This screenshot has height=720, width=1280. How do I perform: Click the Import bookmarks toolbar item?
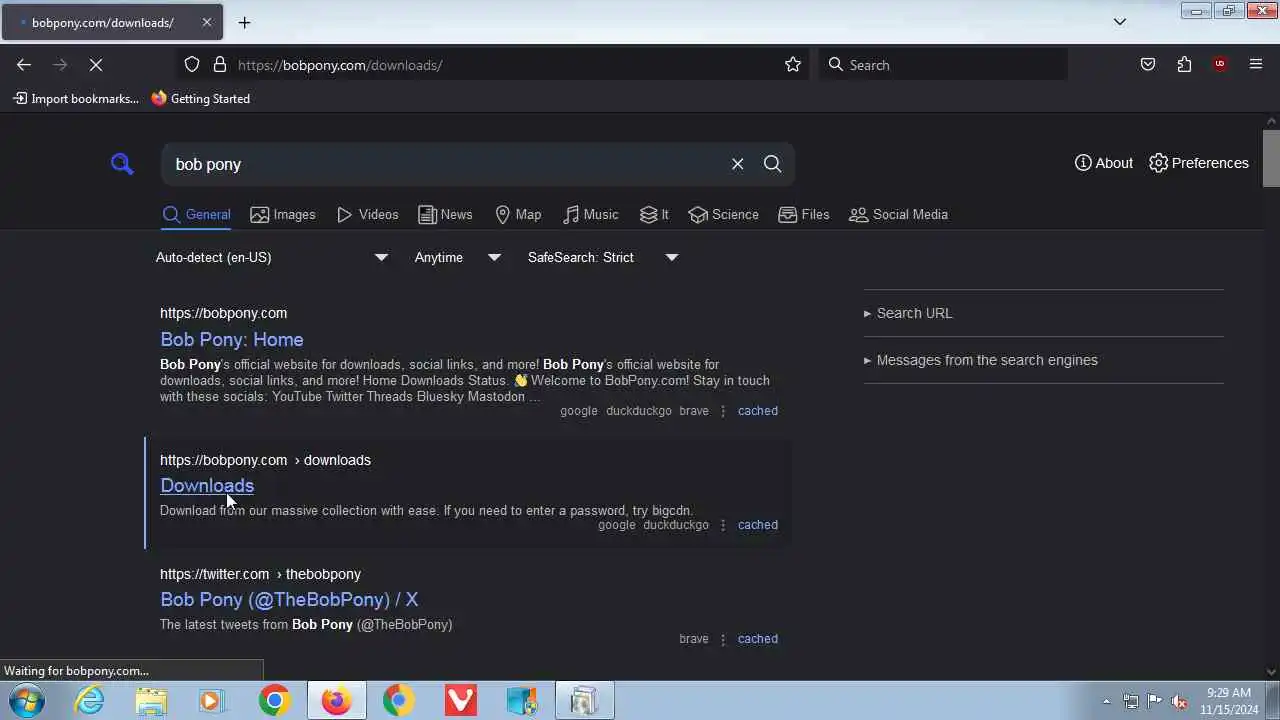[76, 98]
